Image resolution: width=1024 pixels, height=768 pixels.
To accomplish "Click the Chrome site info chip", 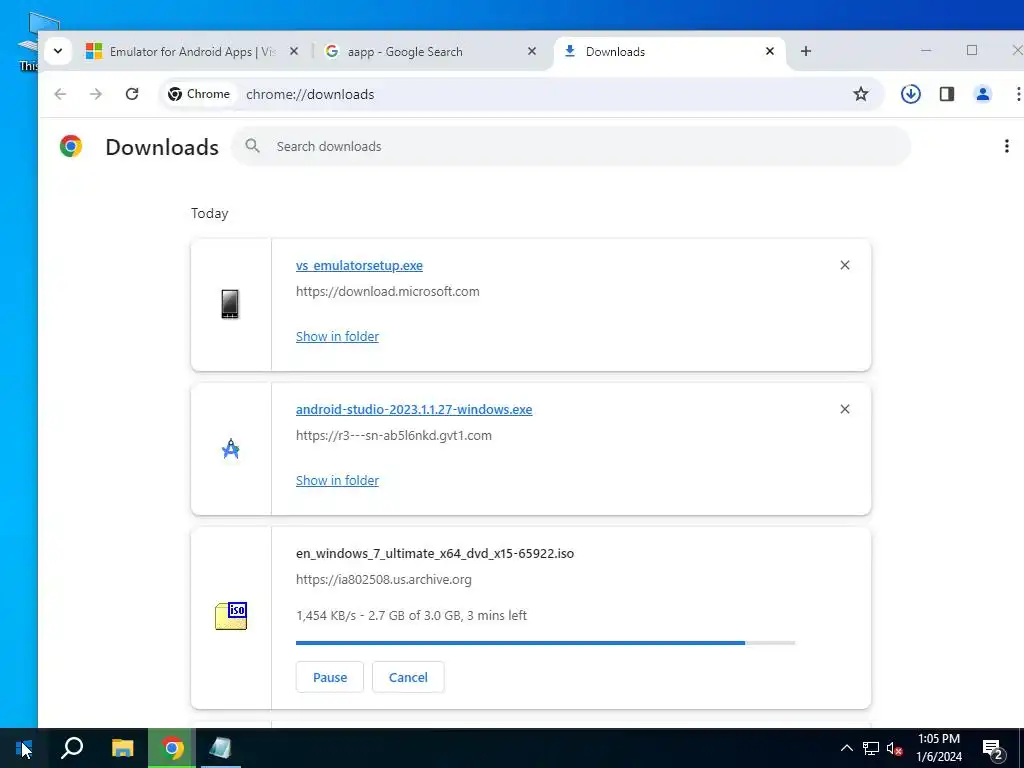I will coord(199,94).
